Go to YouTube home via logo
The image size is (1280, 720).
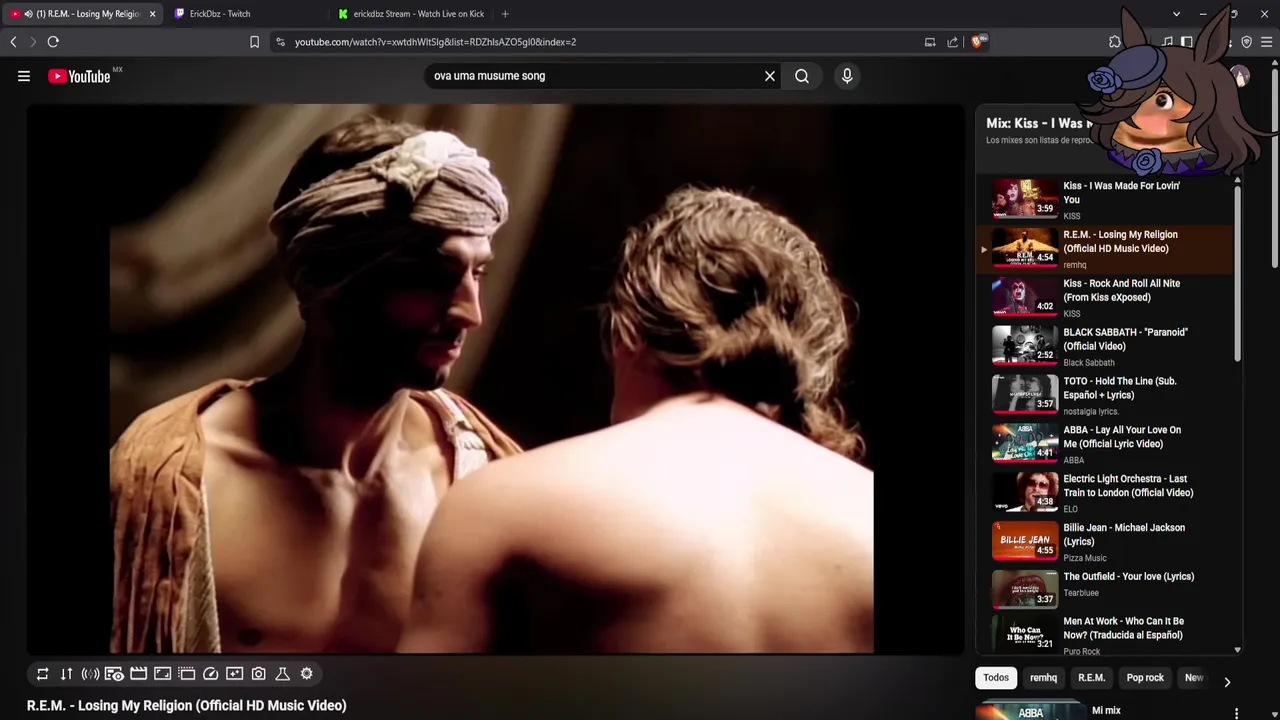coord(79,76)
